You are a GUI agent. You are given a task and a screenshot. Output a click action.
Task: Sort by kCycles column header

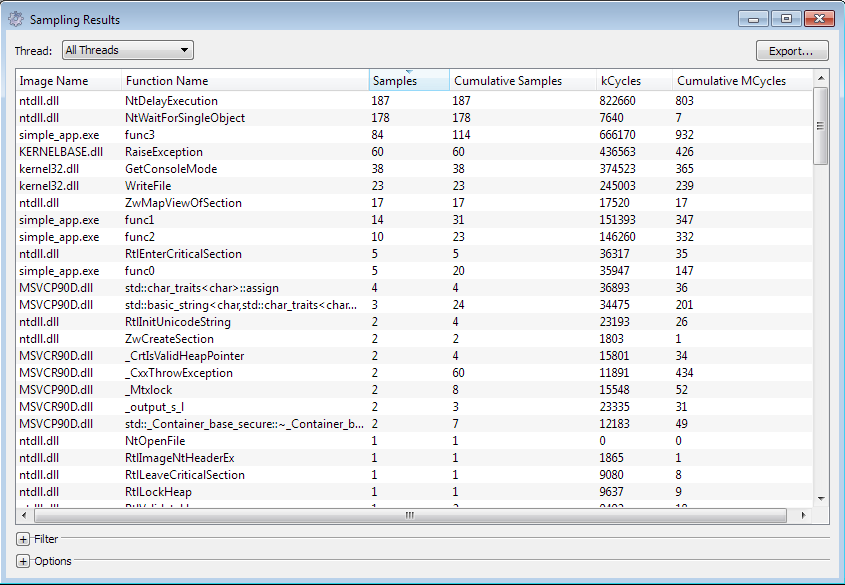tap(634, 80)
